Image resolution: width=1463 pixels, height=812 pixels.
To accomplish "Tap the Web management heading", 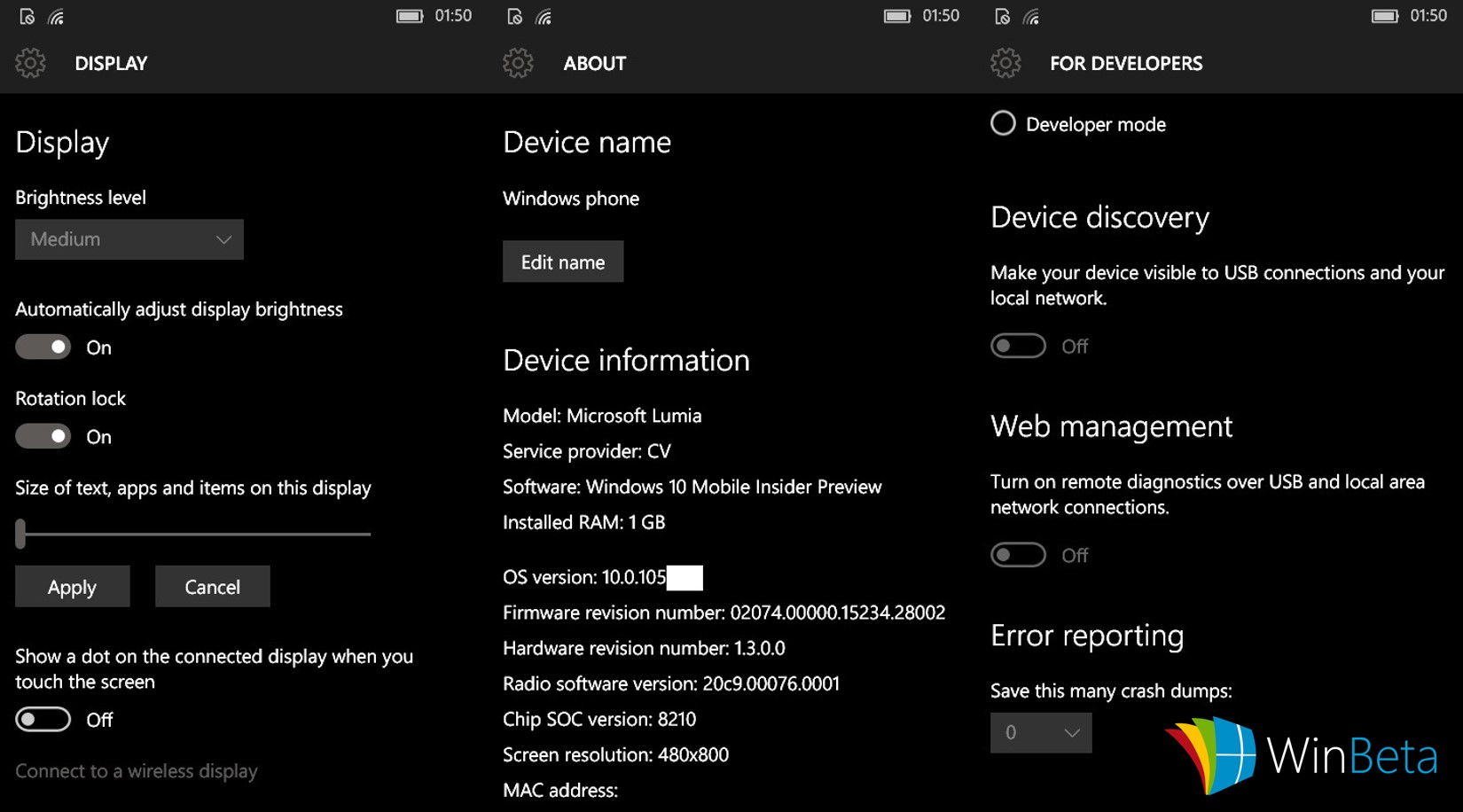I will tap(1111, 426).
